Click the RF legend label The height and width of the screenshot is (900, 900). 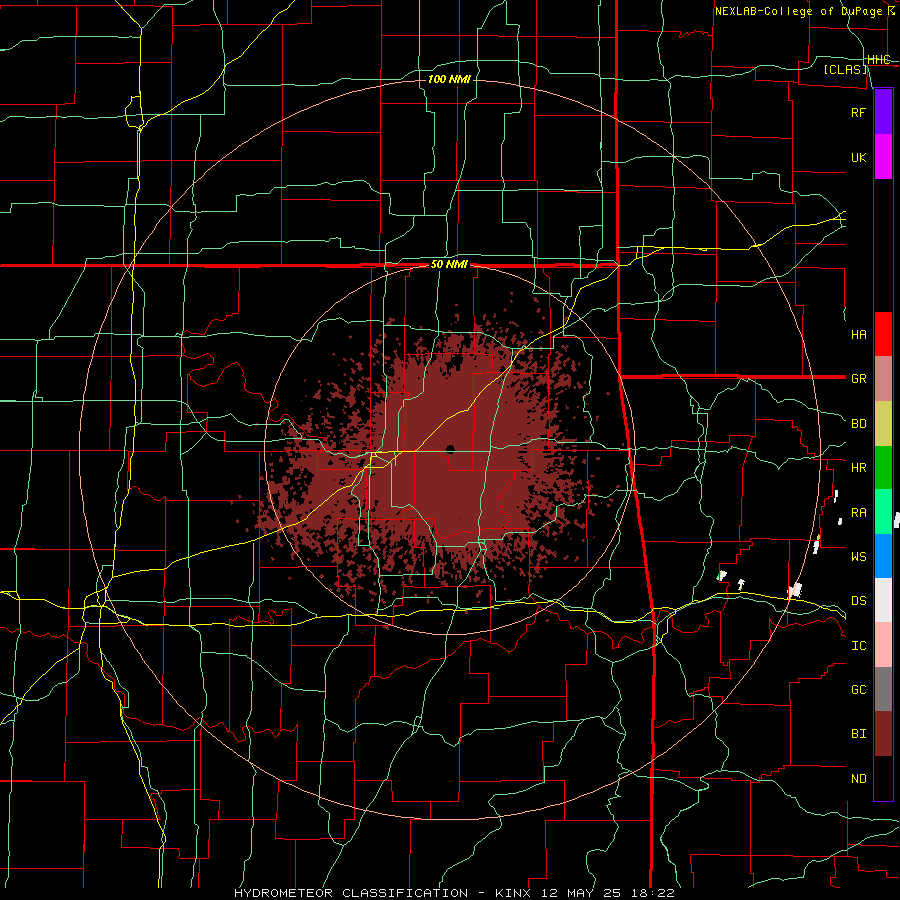(x=859, y=112)
